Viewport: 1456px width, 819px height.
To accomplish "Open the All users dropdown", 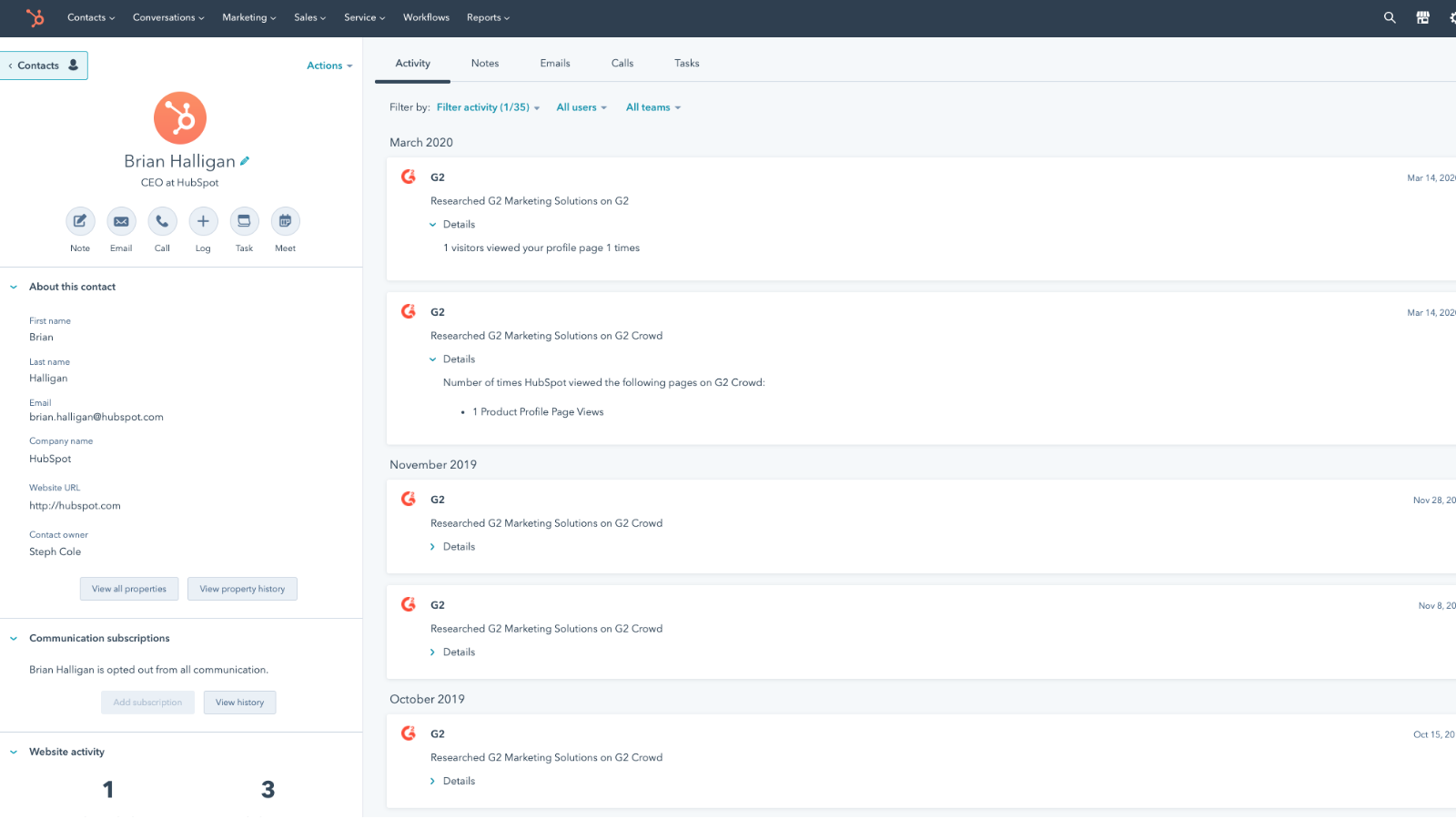I will pos(579,106).
